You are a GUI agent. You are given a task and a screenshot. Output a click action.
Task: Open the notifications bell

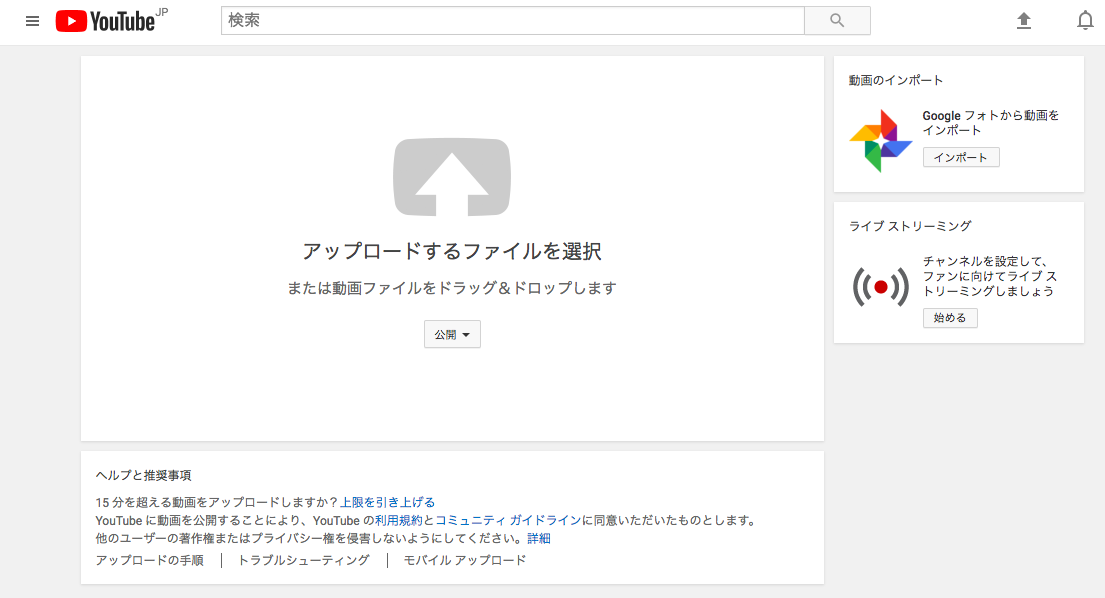pos(1085,21)
